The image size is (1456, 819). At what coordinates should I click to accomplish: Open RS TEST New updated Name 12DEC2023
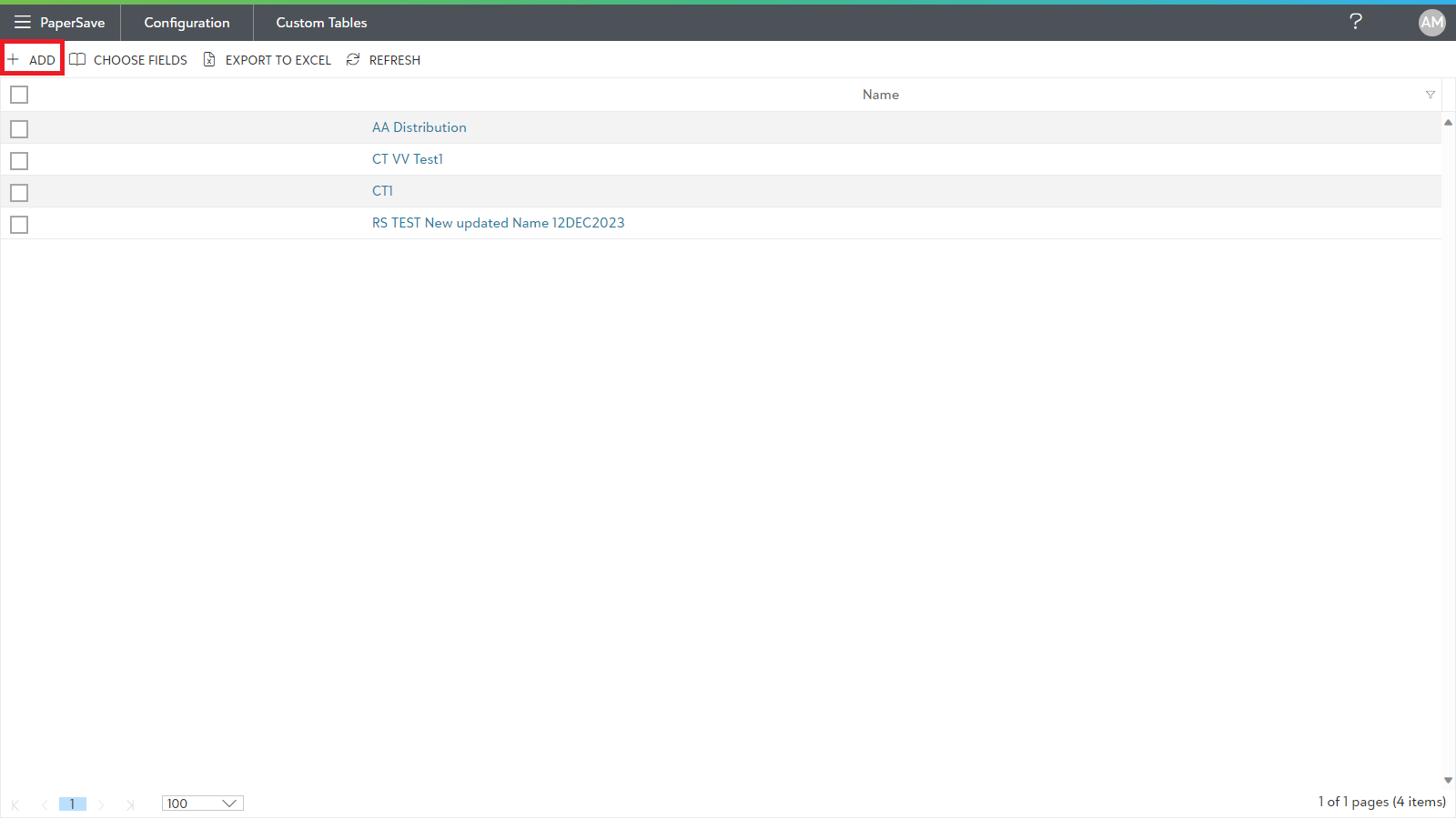coord(499,223)
